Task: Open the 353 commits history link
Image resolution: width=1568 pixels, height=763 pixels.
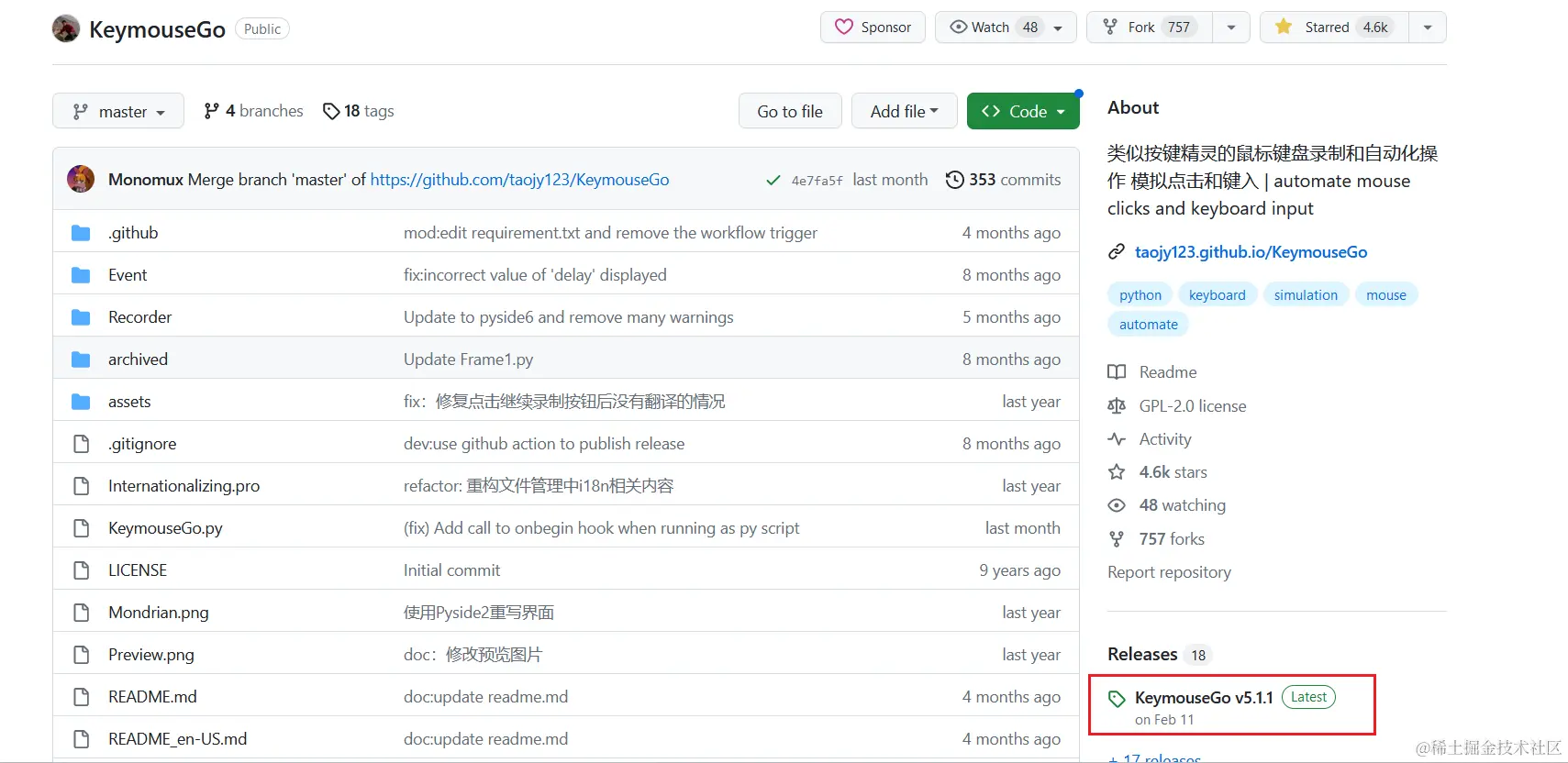Action: pos(1004,180)
